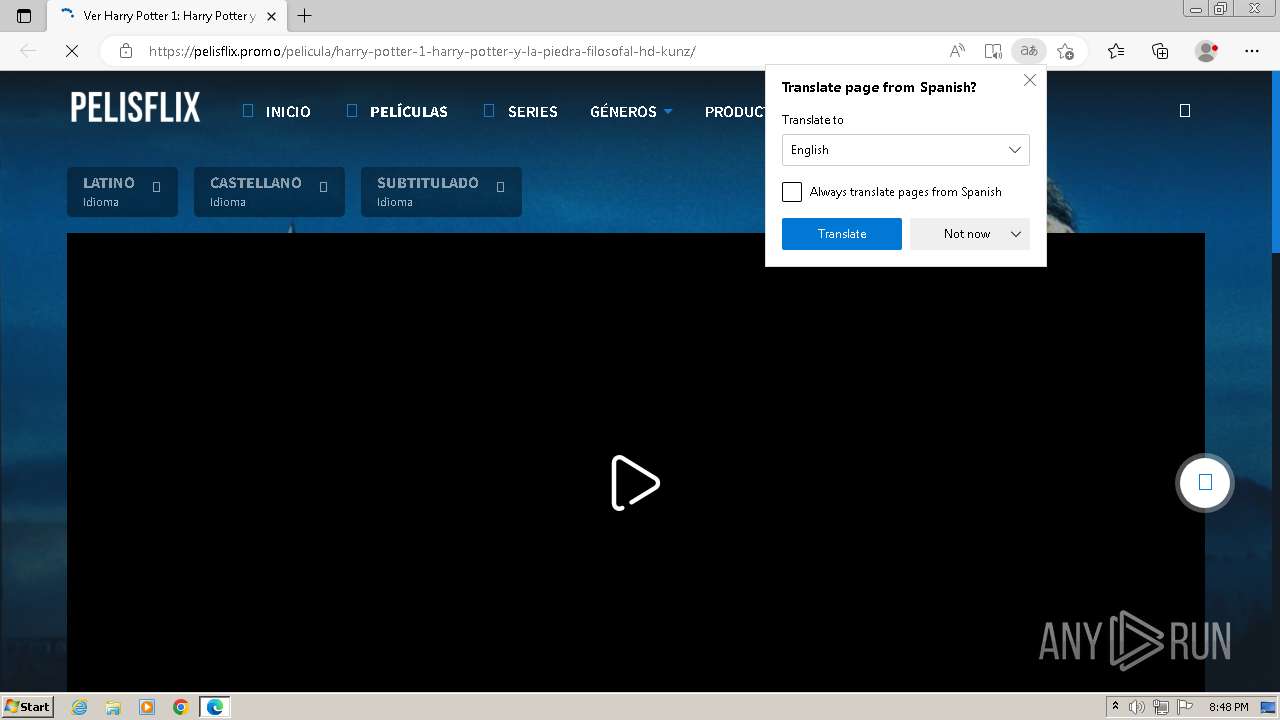Open media player from taskbar
This screenshot has width=1280, height=720.
pyautogui.click(x=147, y=707)
